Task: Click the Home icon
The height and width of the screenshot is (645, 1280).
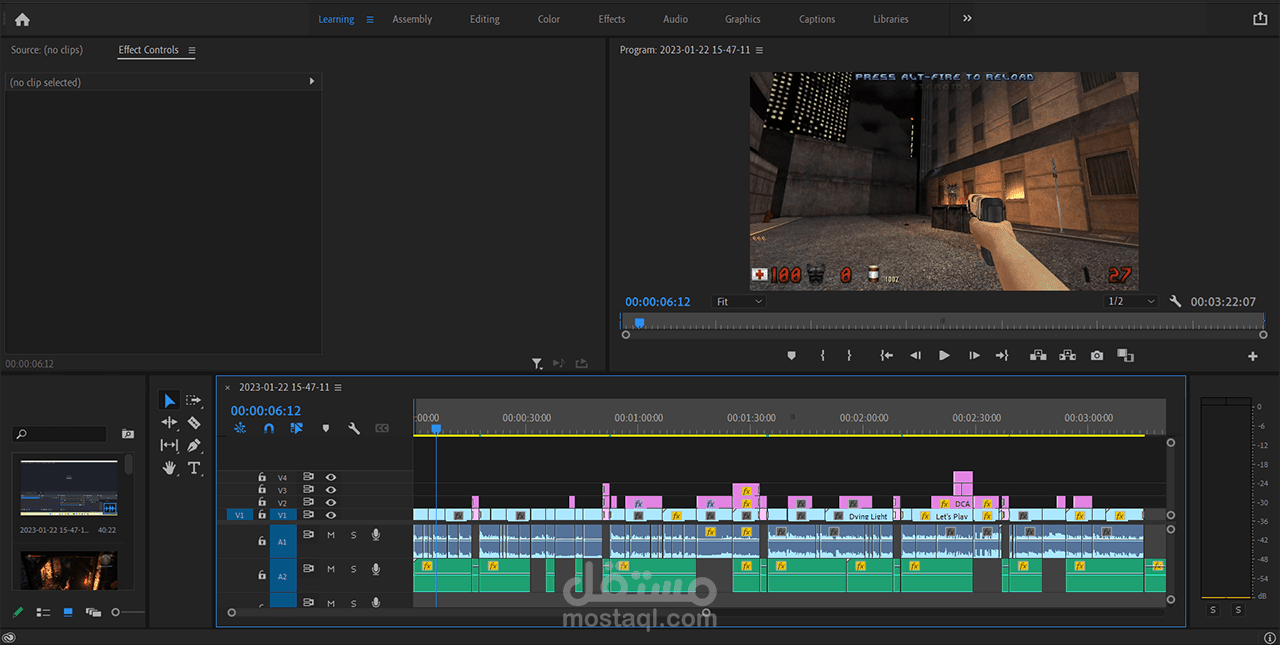Action: click(22, 19)
